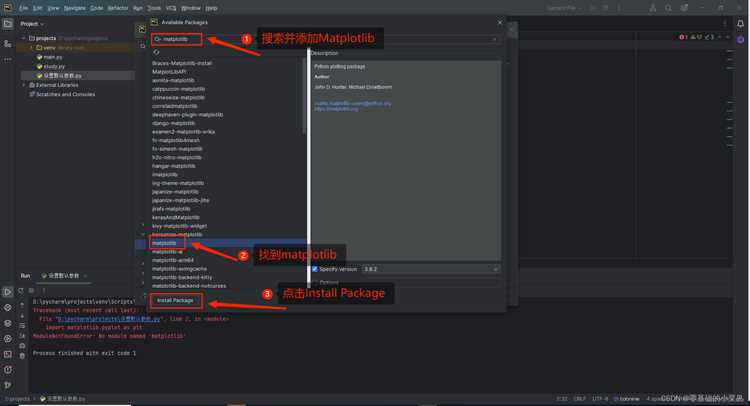
Task: Open the Problems tool window icon
Action: click(8, 370)
